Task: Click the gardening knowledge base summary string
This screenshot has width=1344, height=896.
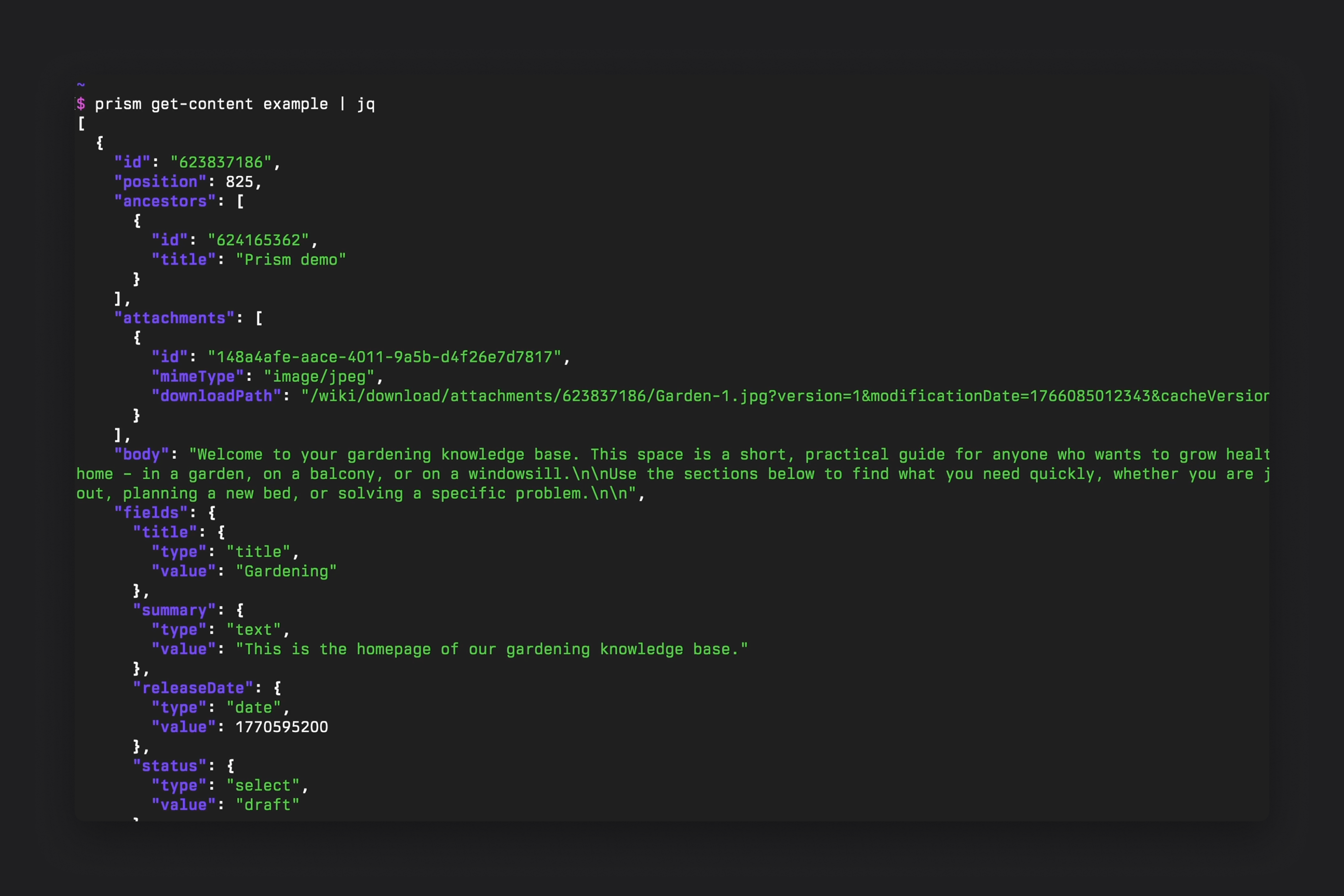Action: [491, 649]
